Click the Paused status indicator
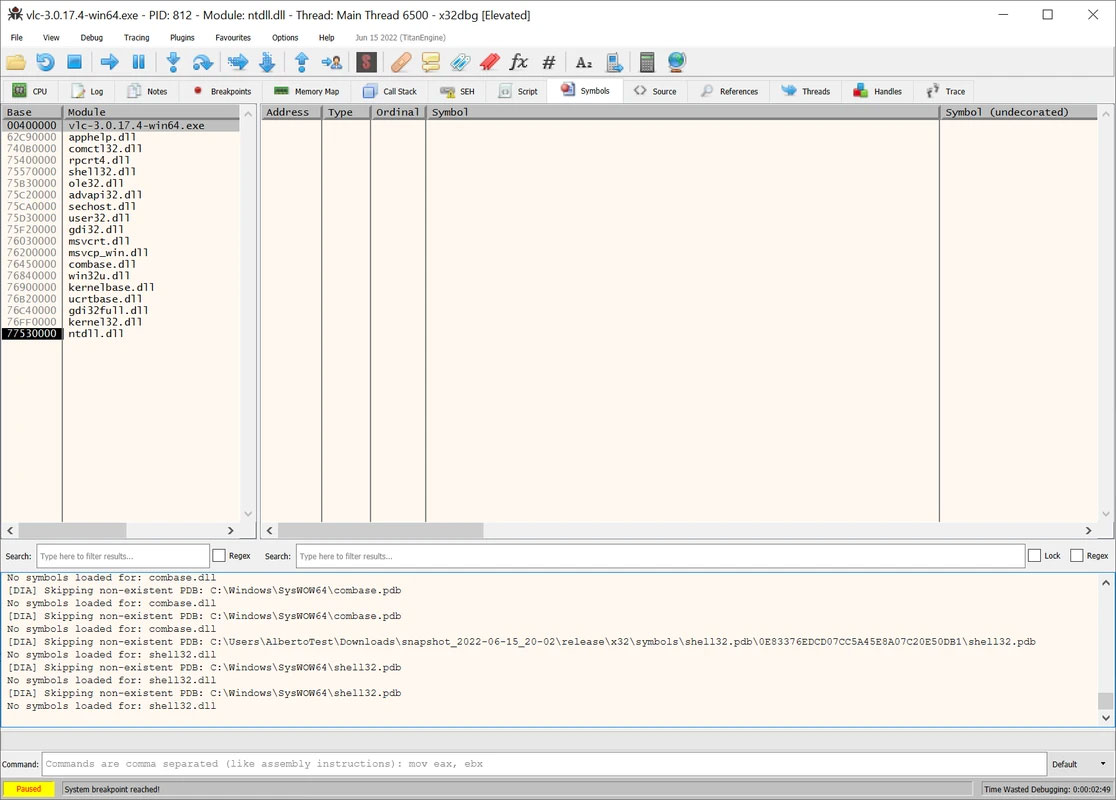 pos(28,789)
